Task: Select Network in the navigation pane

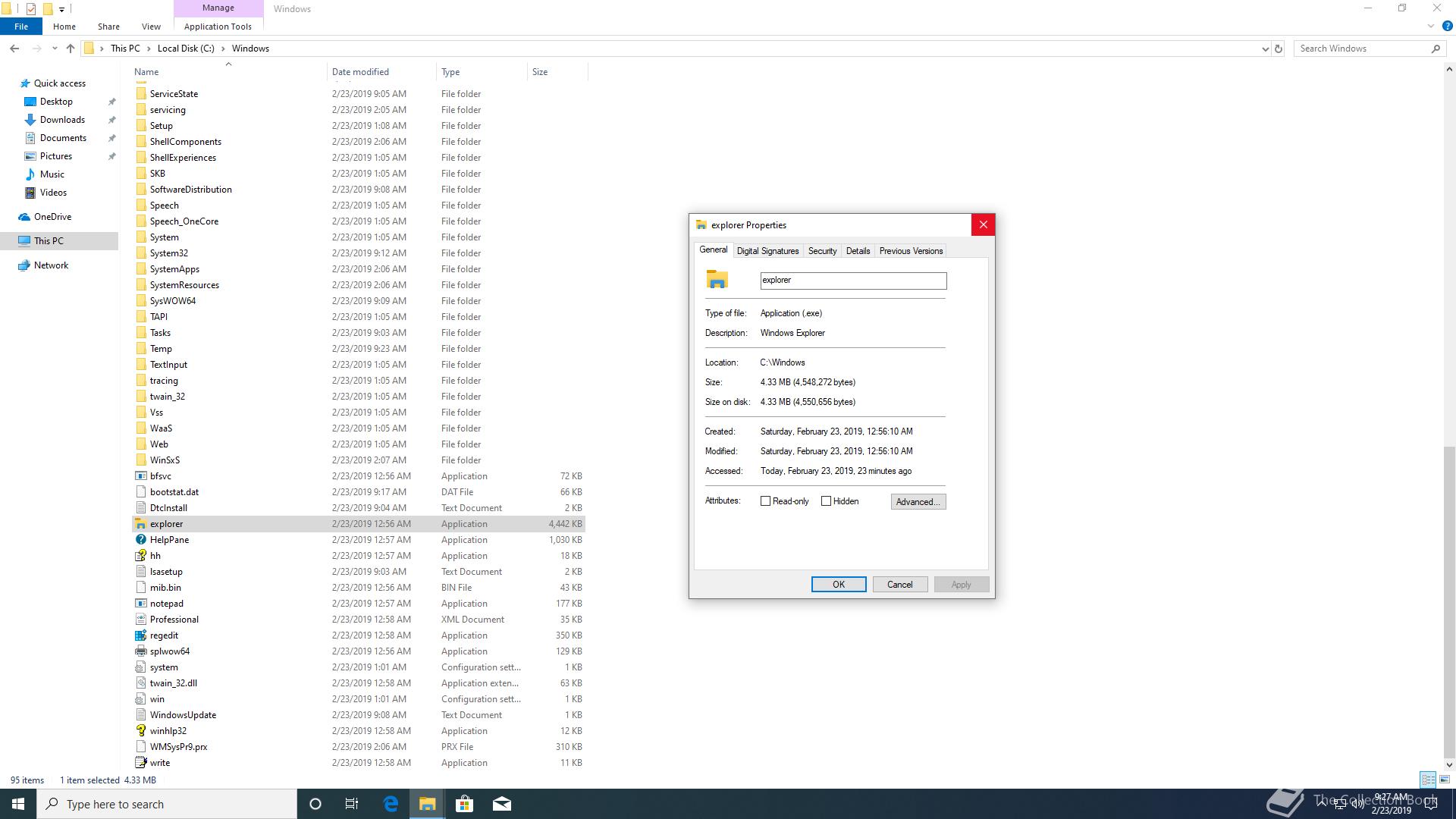Action: [x=51, y=265]
